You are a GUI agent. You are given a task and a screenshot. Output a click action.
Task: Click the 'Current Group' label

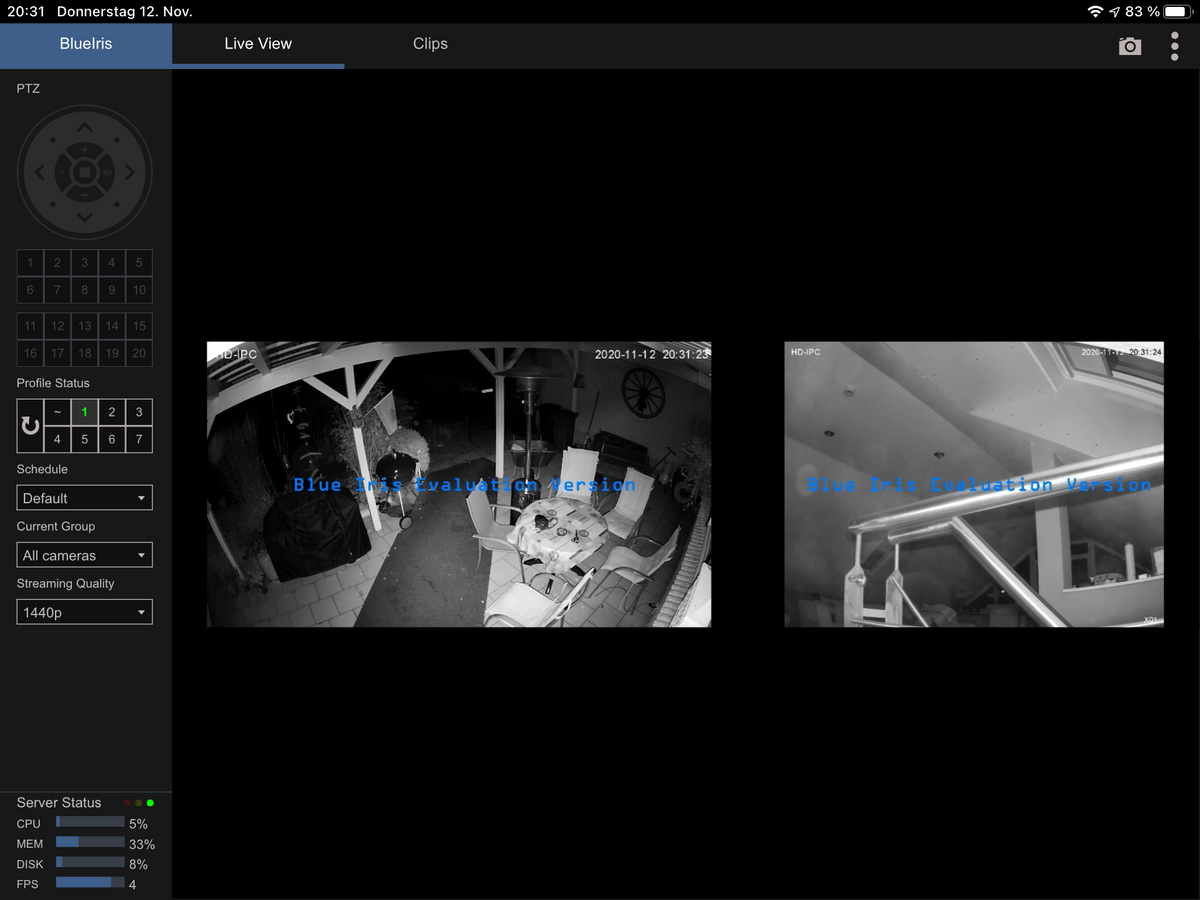[x=56, y=527]
